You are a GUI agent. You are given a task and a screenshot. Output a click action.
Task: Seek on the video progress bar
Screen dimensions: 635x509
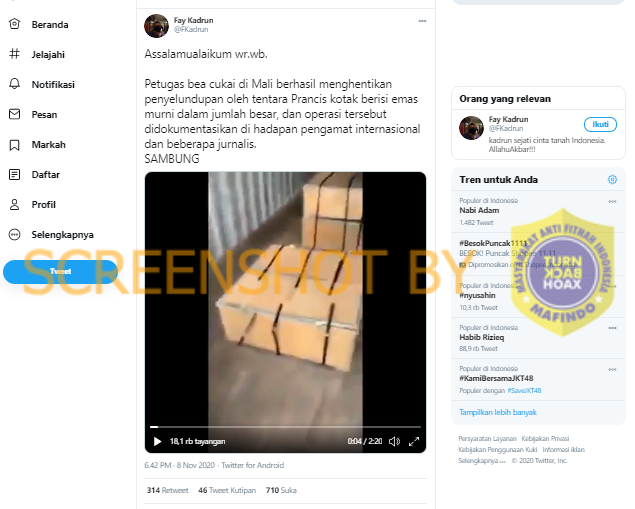coord(285,427)
